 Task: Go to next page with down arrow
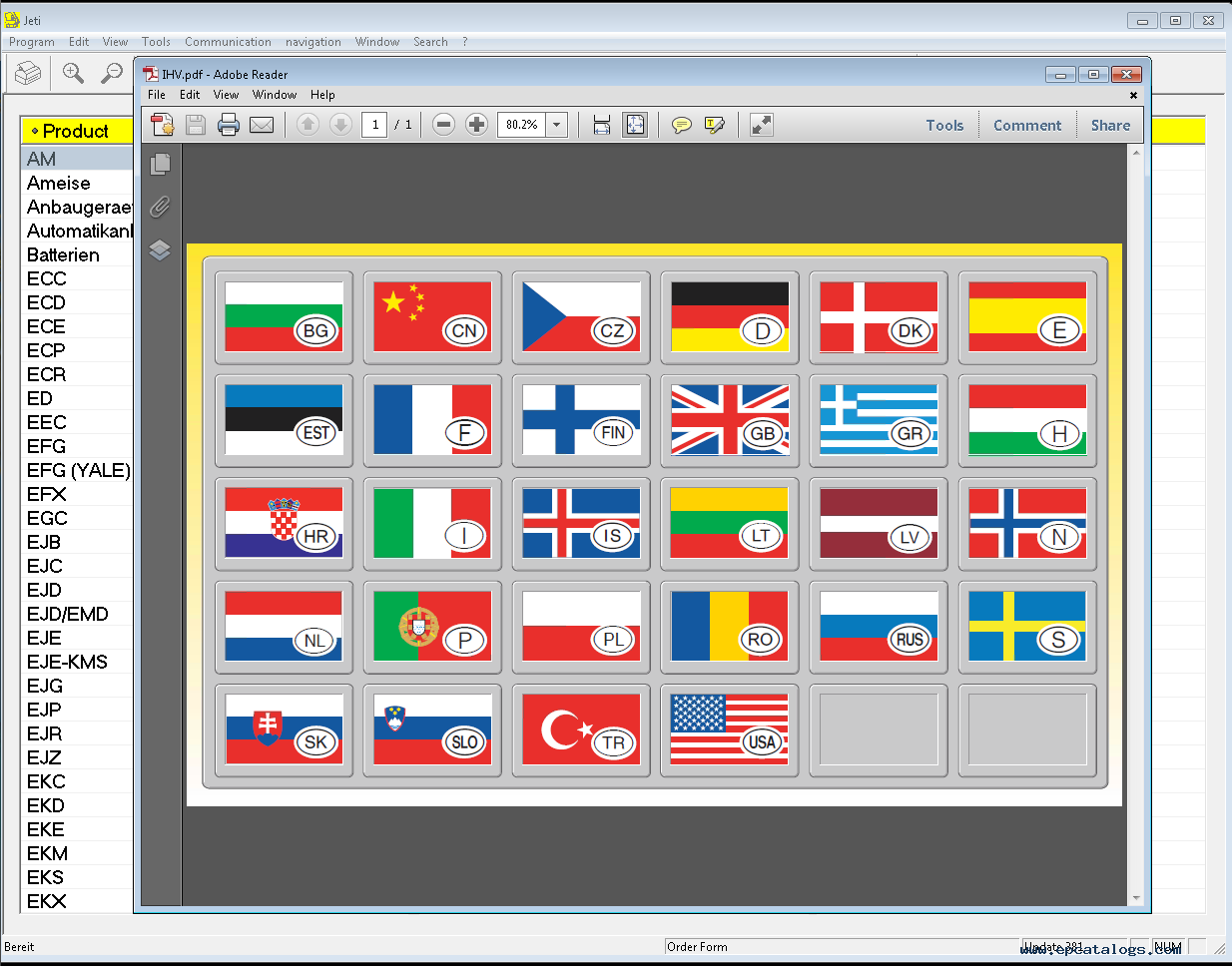point(340,125)
